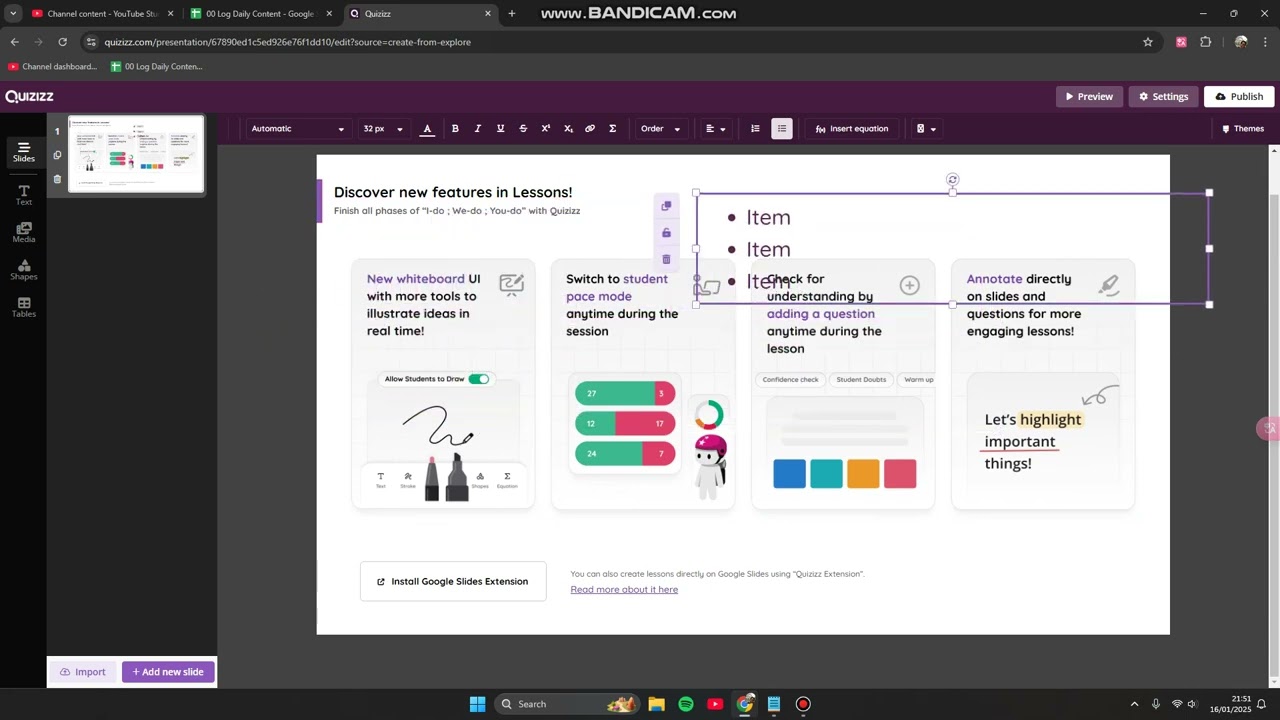
Task: Open File Explorer from the taskbar
Action: [656, 704]
